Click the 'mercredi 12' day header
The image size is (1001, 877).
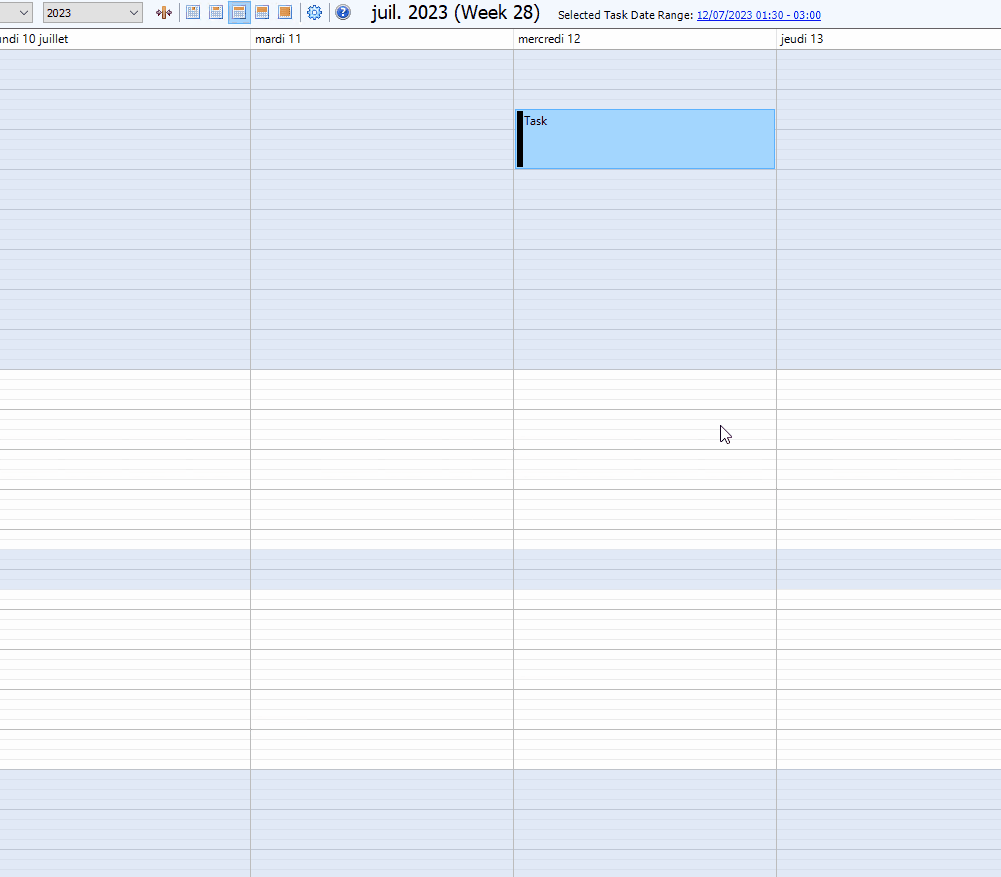click(x=645, y=39)
